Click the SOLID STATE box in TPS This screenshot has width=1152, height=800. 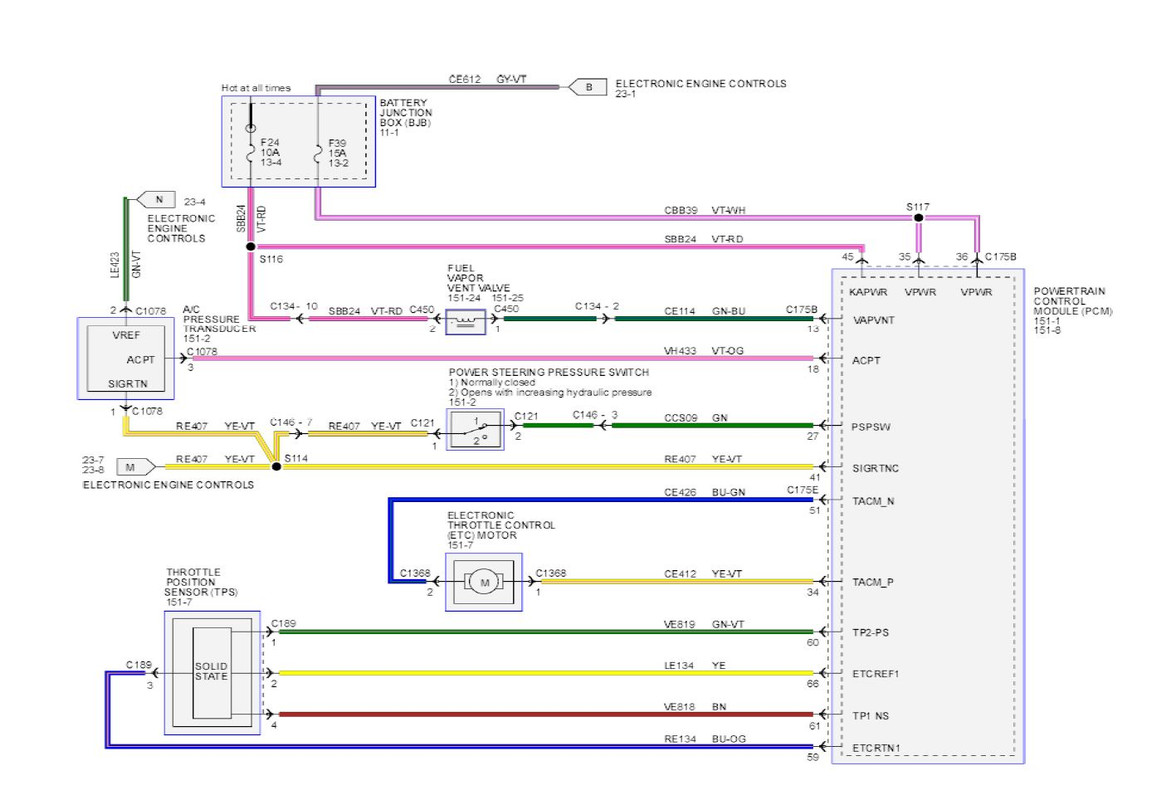coord(212,672)
